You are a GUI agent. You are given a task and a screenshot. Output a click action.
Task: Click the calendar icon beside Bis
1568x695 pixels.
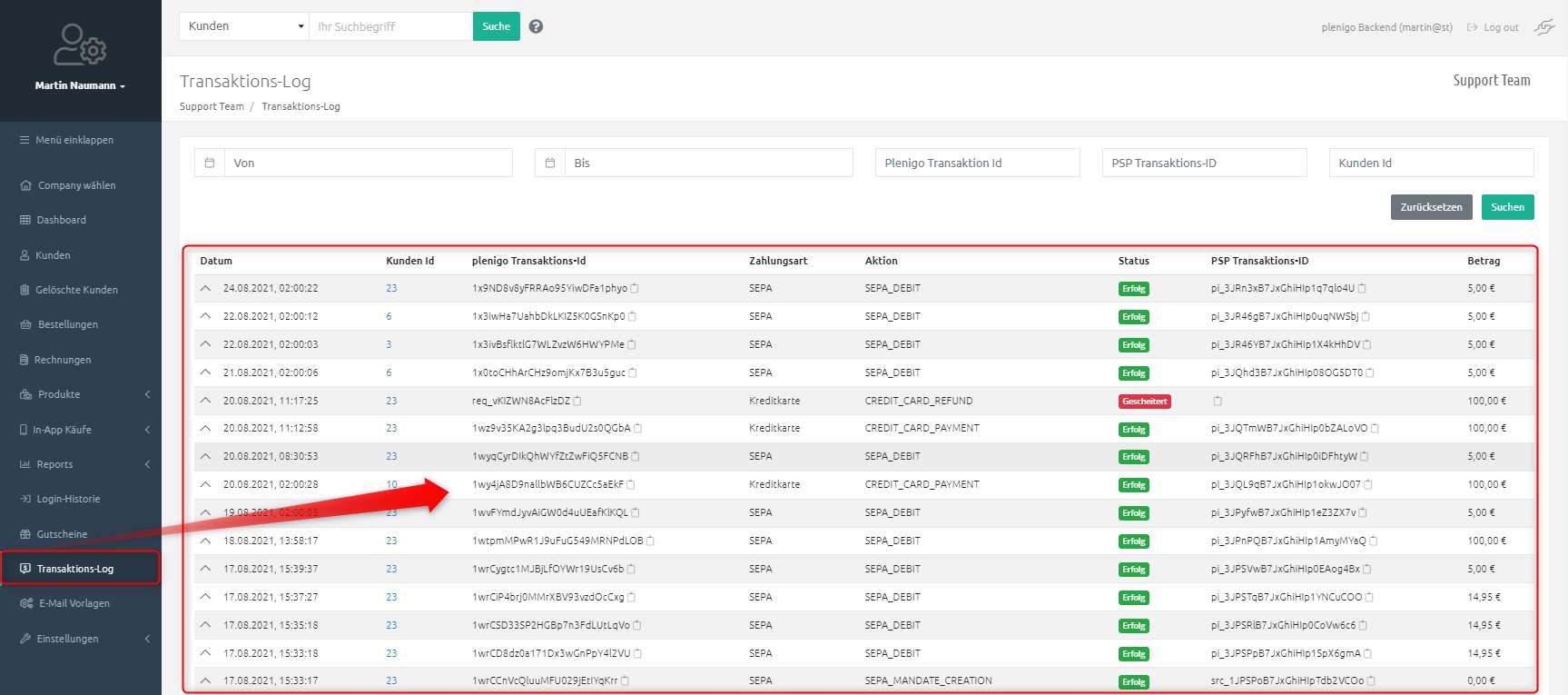[550, 163]
